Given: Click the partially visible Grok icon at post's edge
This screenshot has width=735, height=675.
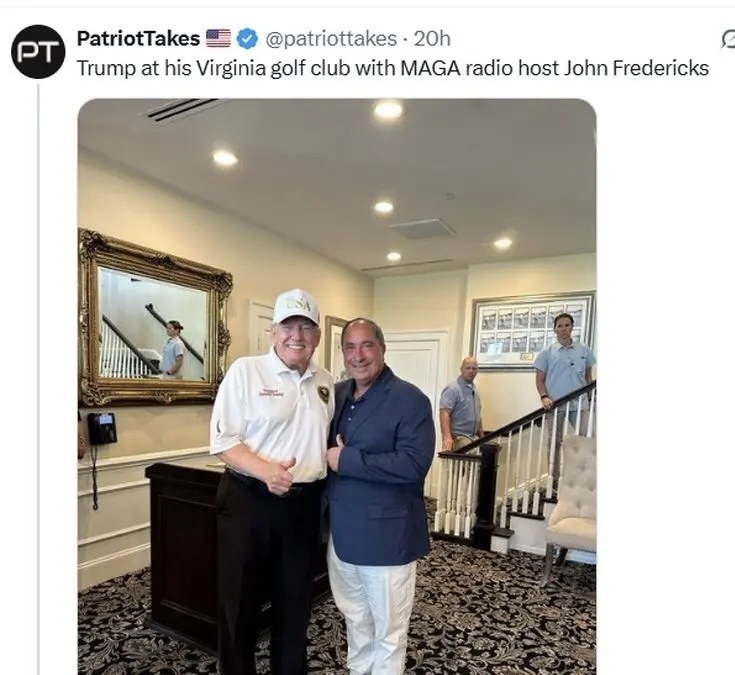Looking at the screenshot, I should (x=729, y=39).
